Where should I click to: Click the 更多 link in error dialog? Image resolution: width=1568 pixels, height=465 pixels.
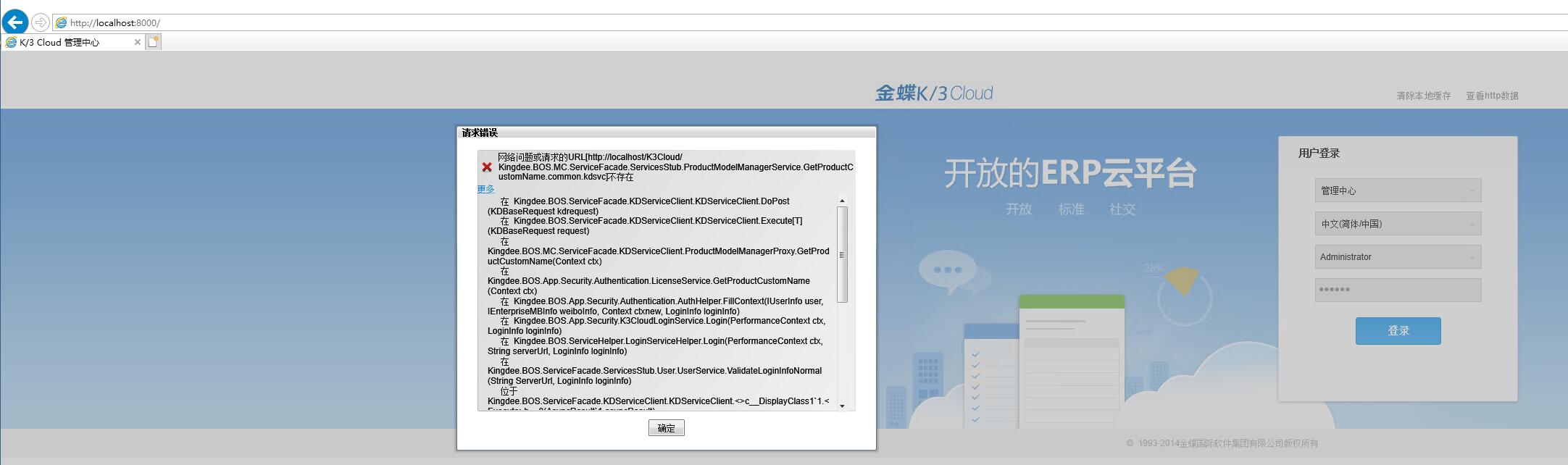pyautogui.click(x=485, y=189)
